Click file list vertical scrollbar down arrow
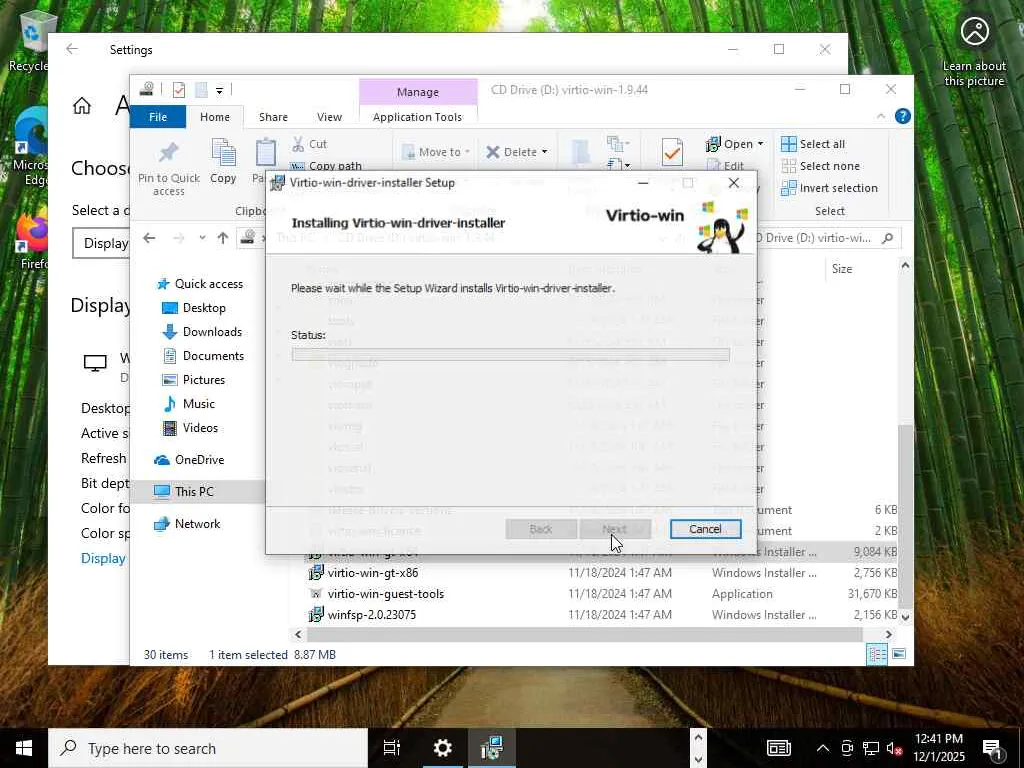Viewport: 1024px width, 768px height. (905, 616)
